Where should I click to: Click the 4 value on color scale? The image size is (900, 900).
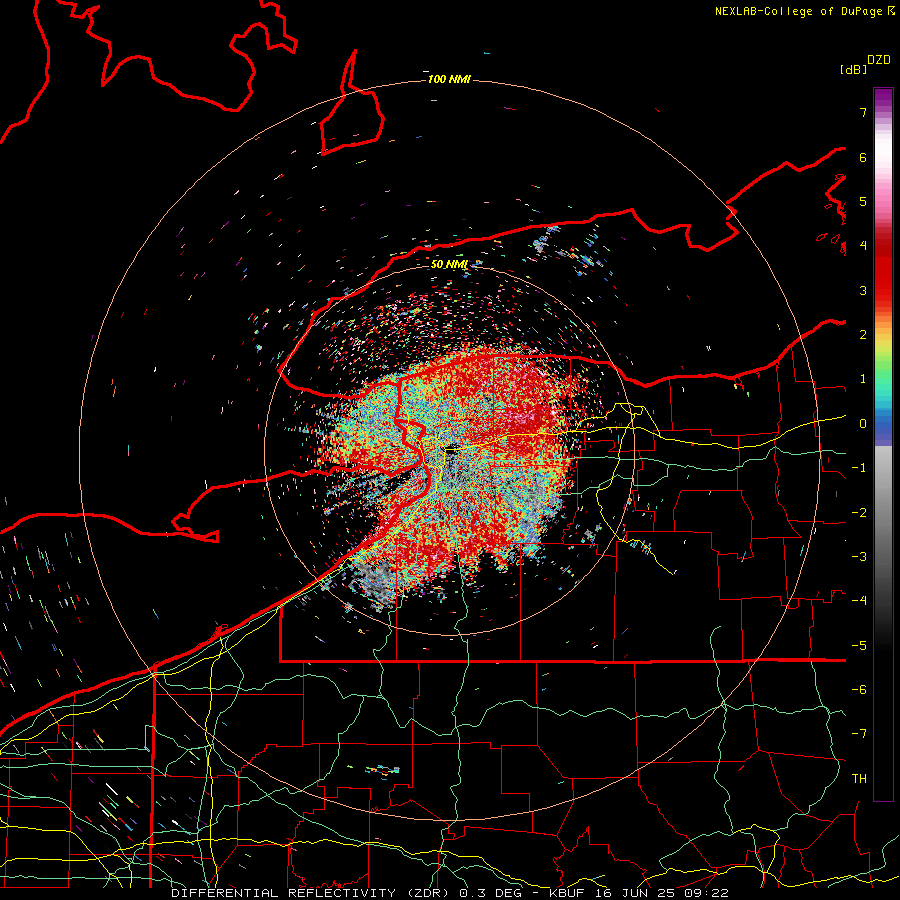coord(863,246)
